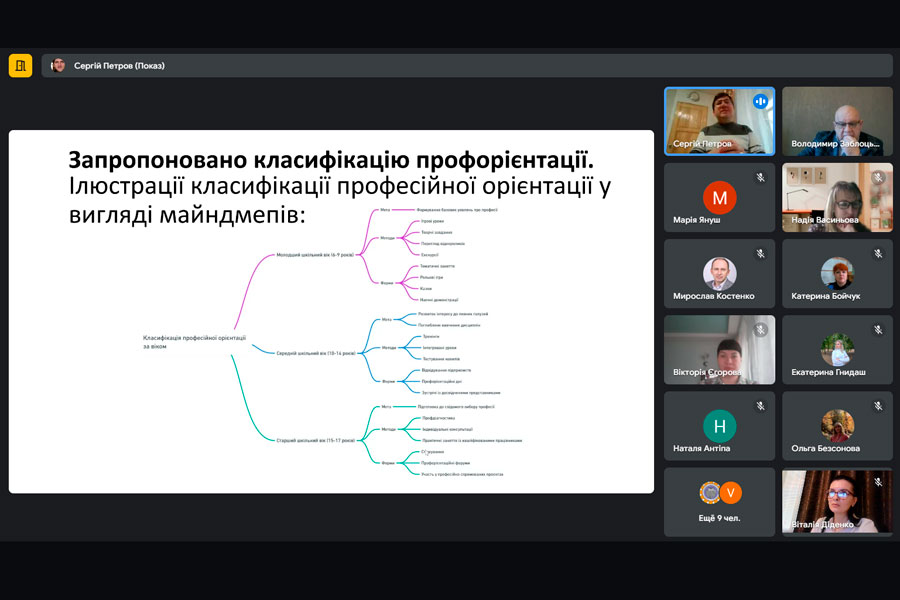Open the Ещё 9 чел. participants tile
This screenshot has height=600, width=900.
click(x=719, y=502)
